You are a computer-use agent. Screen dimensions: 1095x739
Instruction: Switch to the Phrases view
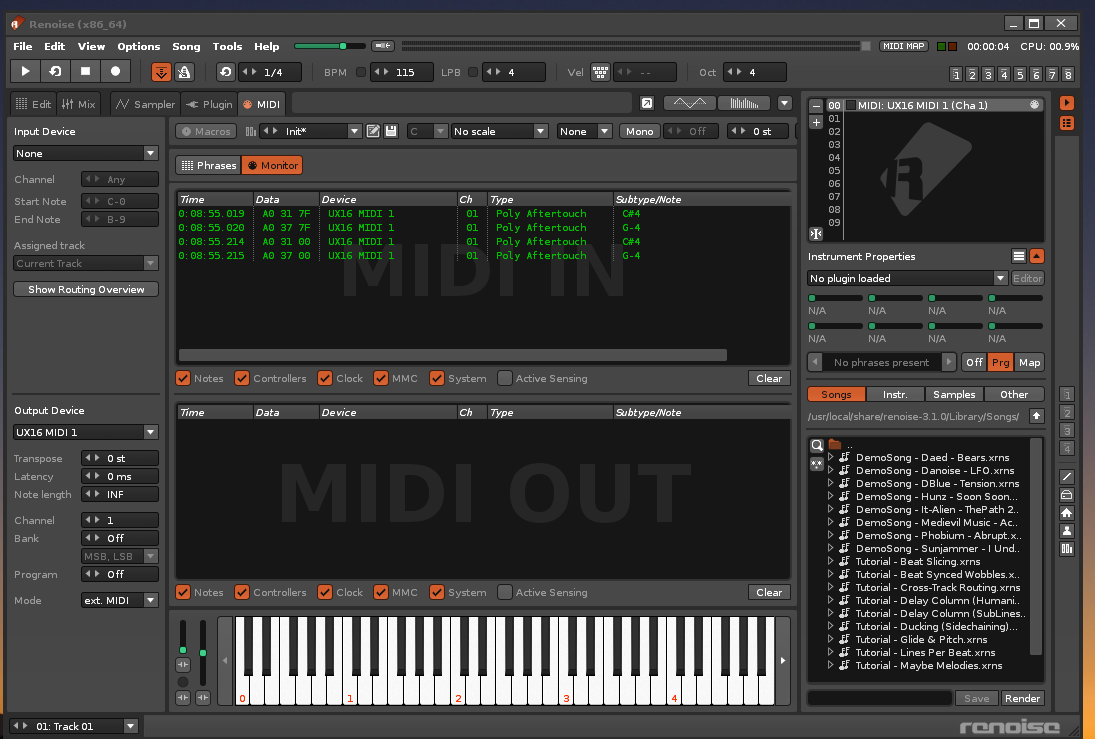pyautogui.click(x=209, y=166)
